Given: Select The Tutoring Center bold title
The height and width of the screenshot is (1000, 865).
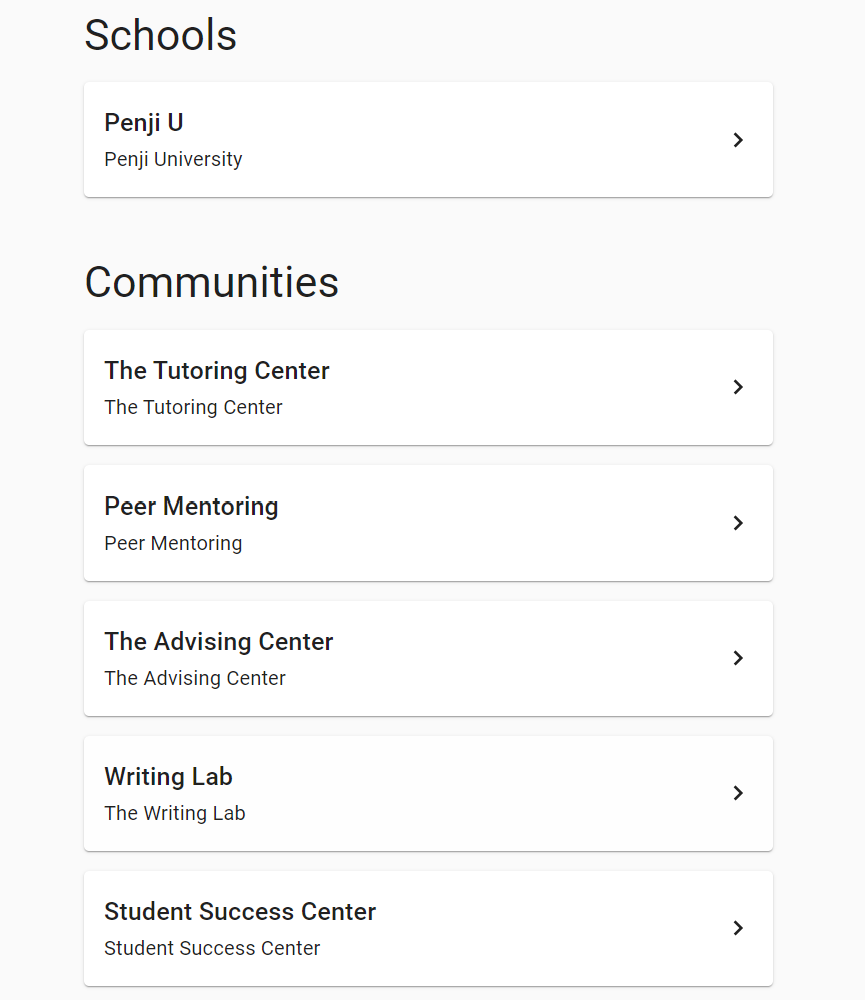Looking at the screenshot, I should (217, 371).
